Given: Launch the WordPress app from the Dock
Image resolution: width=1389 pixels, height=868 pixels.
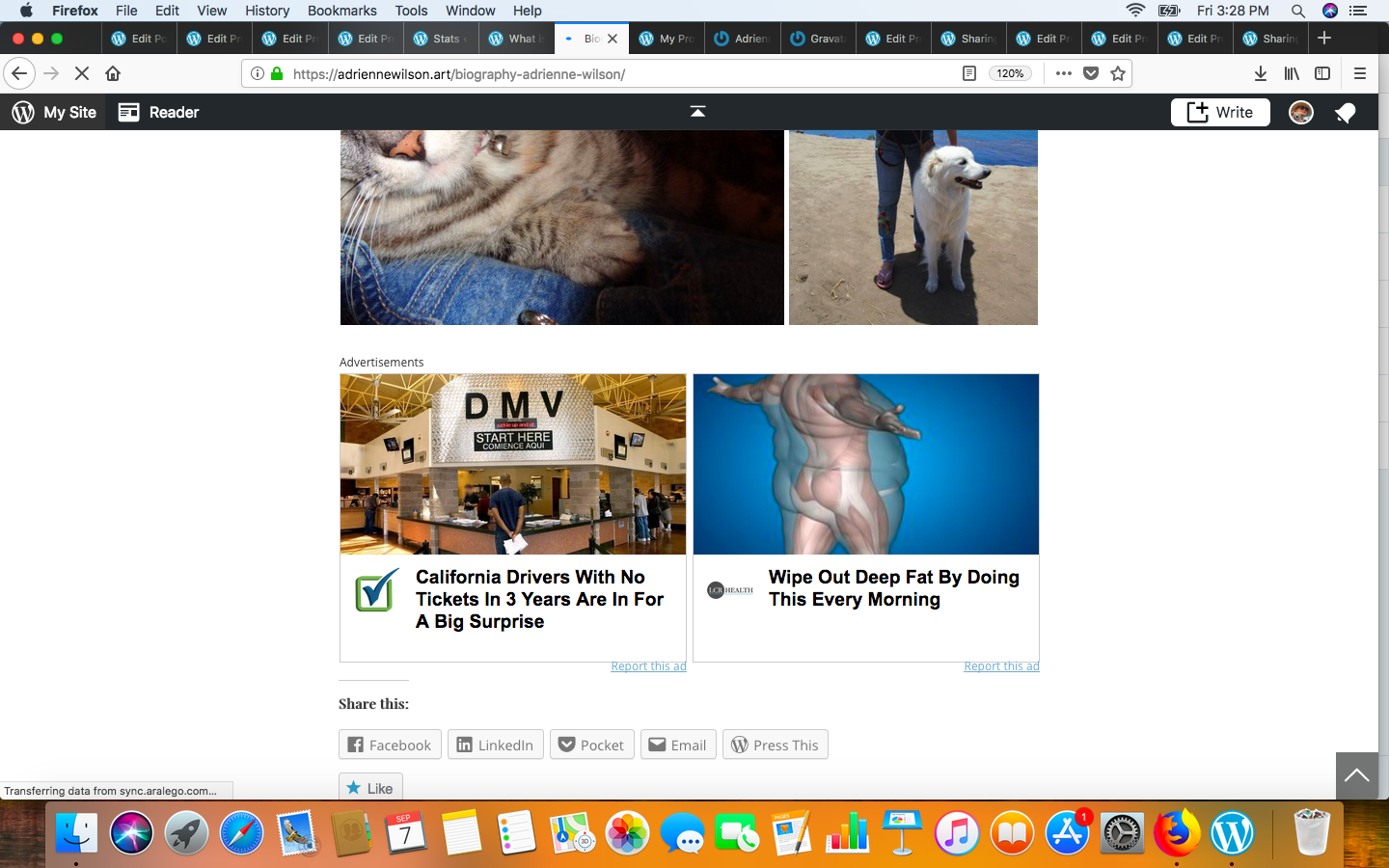Looking at the screenshot, I should pos(1233,833).
